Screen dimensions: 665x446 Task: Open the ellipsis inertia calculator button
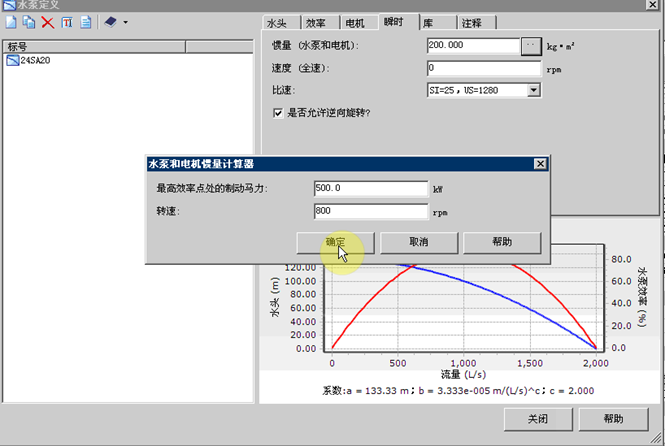(x=531, y=45)
